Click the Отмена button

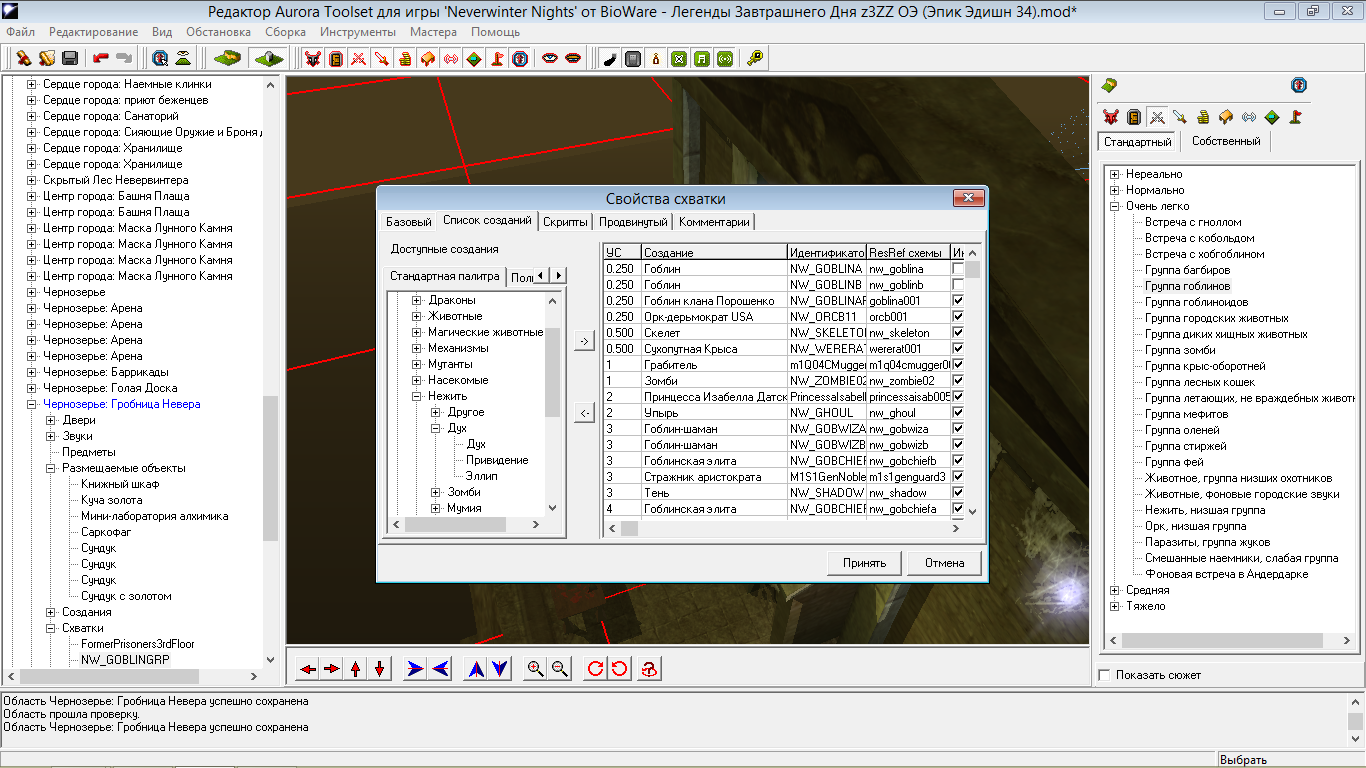point(944,563)
